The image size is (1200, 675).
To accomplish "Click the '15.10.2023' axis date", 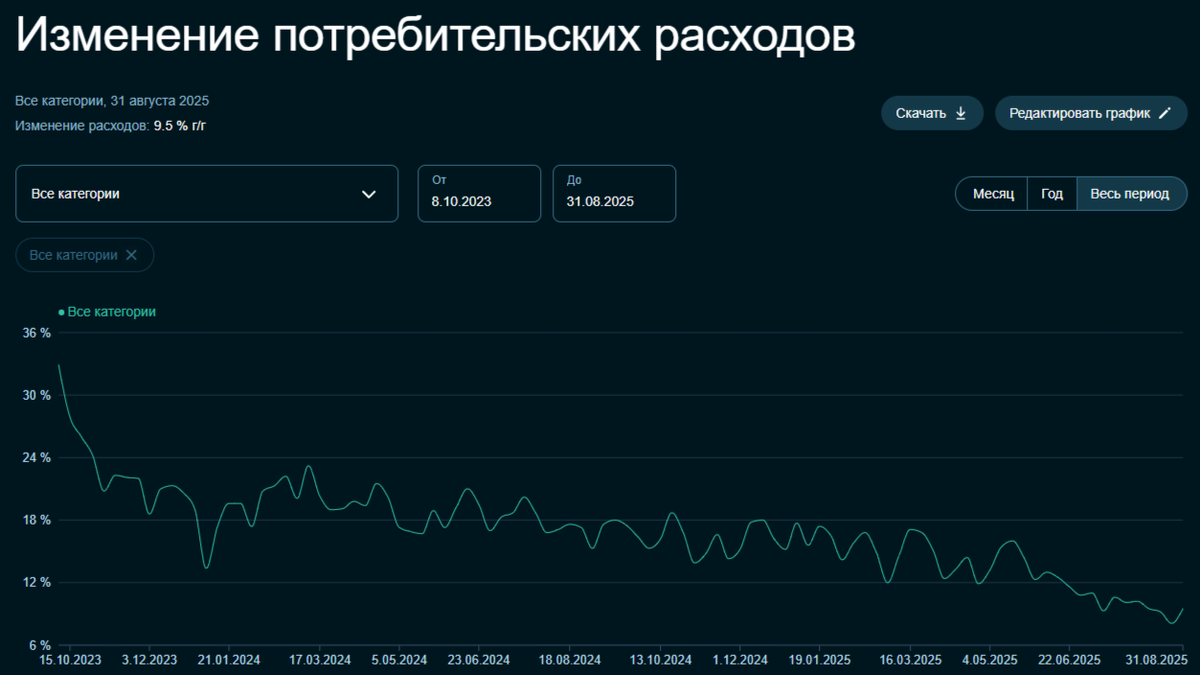I will pyautogui.click(x=70, y=660).
